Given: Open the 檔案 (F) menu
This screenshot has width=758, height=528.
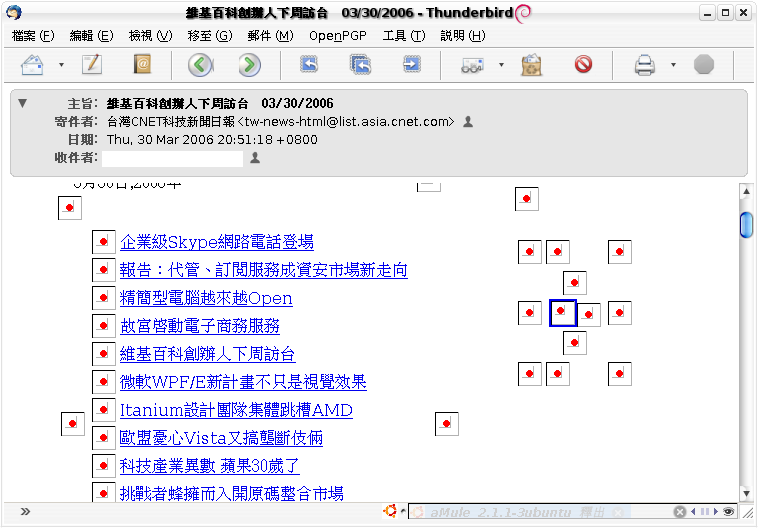Looking at the screenshot, I should tap(33, 36).
